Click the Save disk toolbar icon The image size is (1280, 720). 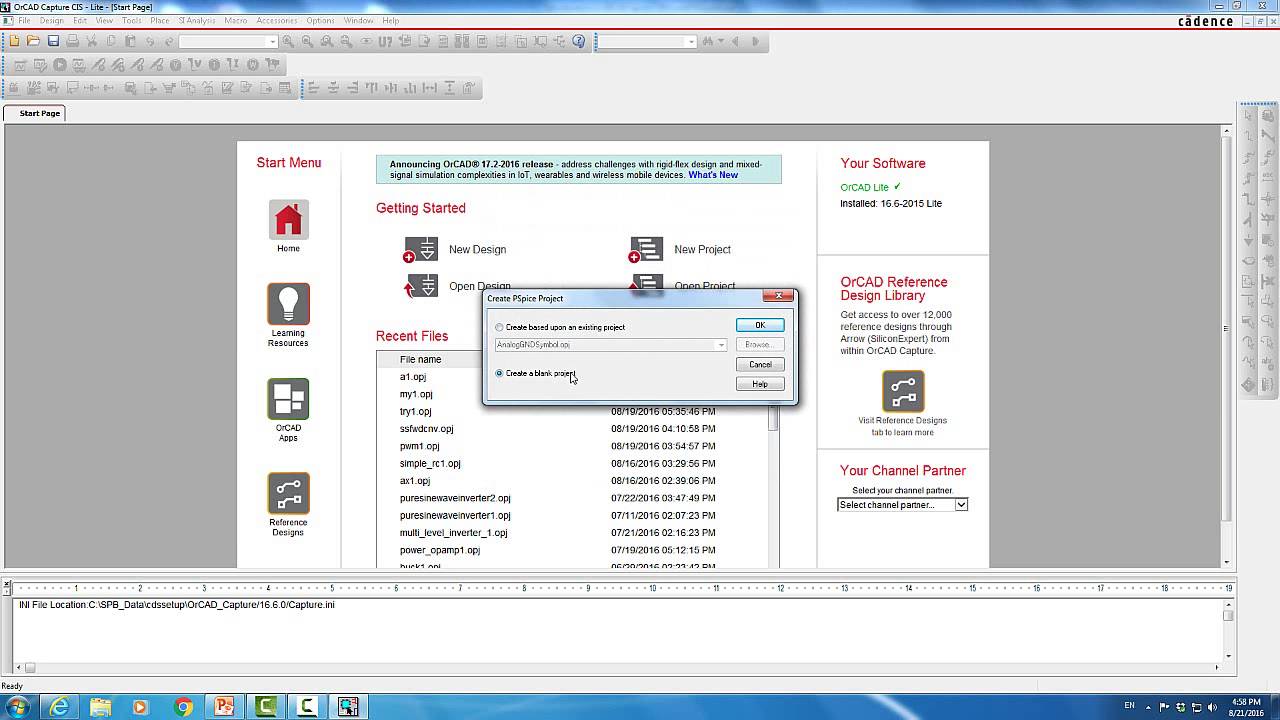(53, 41)
